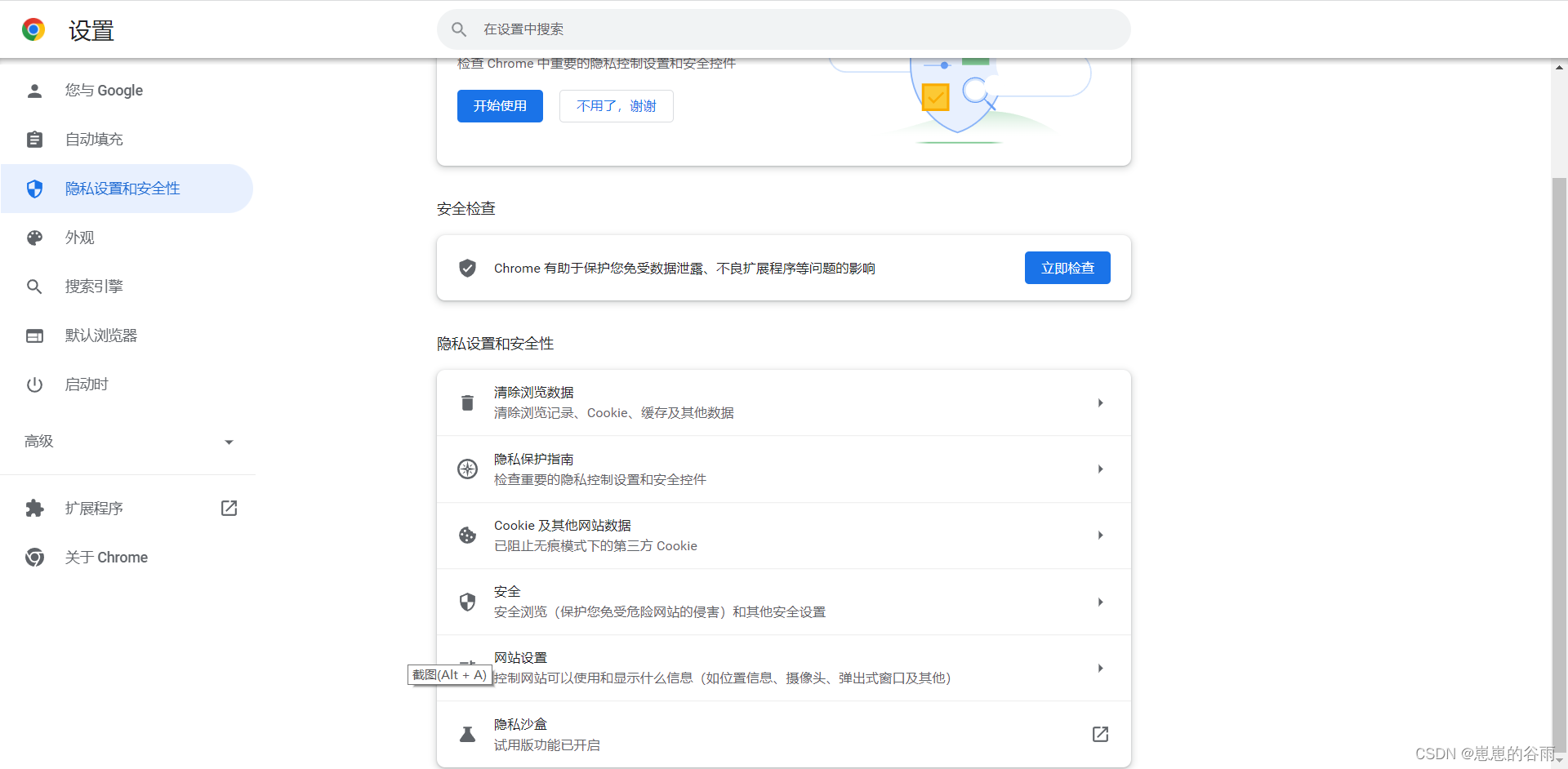Open 扩展程序 from the sidebar
Image resolution: width=1568 pixels, height=769 pixels.
[127, 509]
